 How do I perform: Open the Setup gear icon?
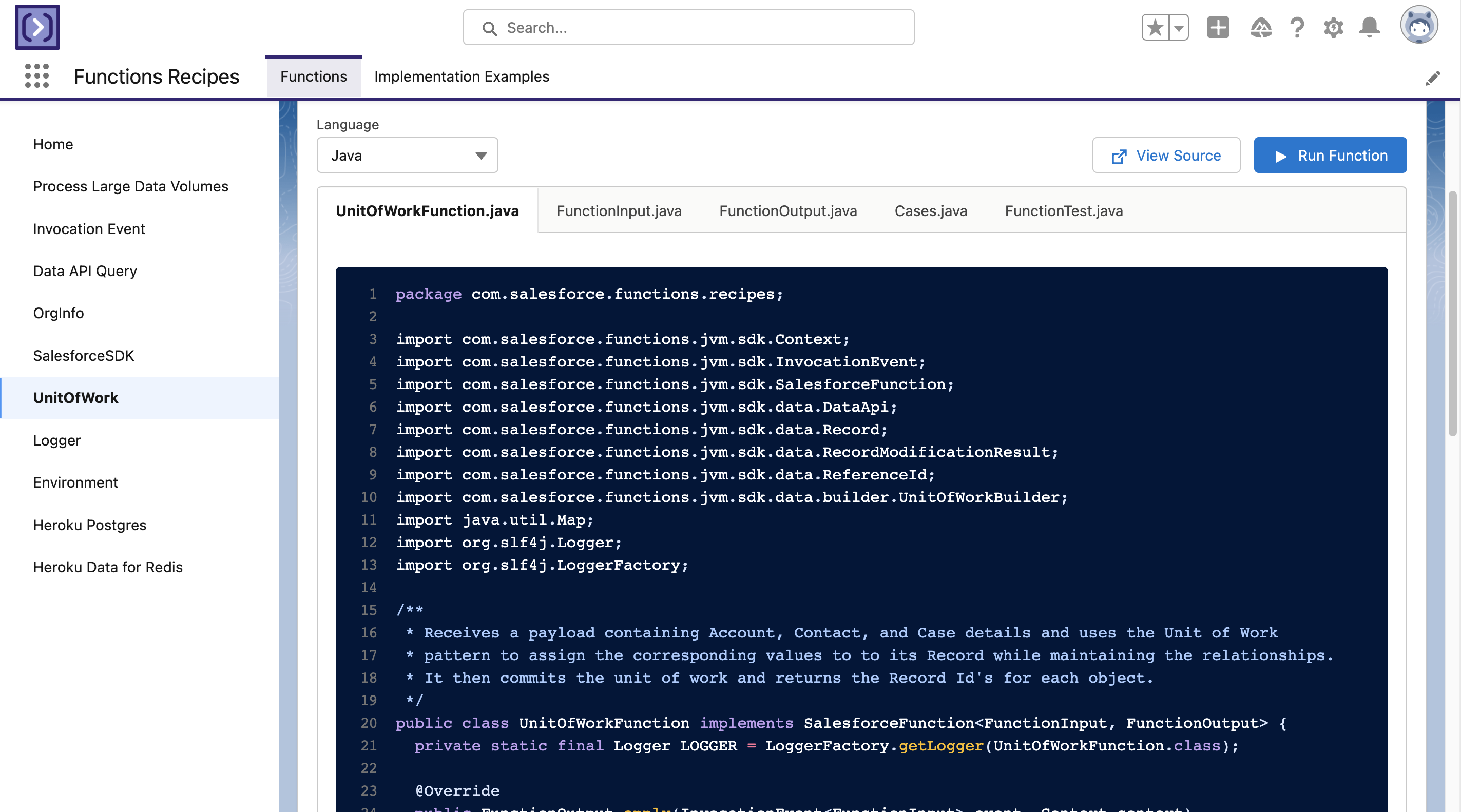(x=1333, y=27)
